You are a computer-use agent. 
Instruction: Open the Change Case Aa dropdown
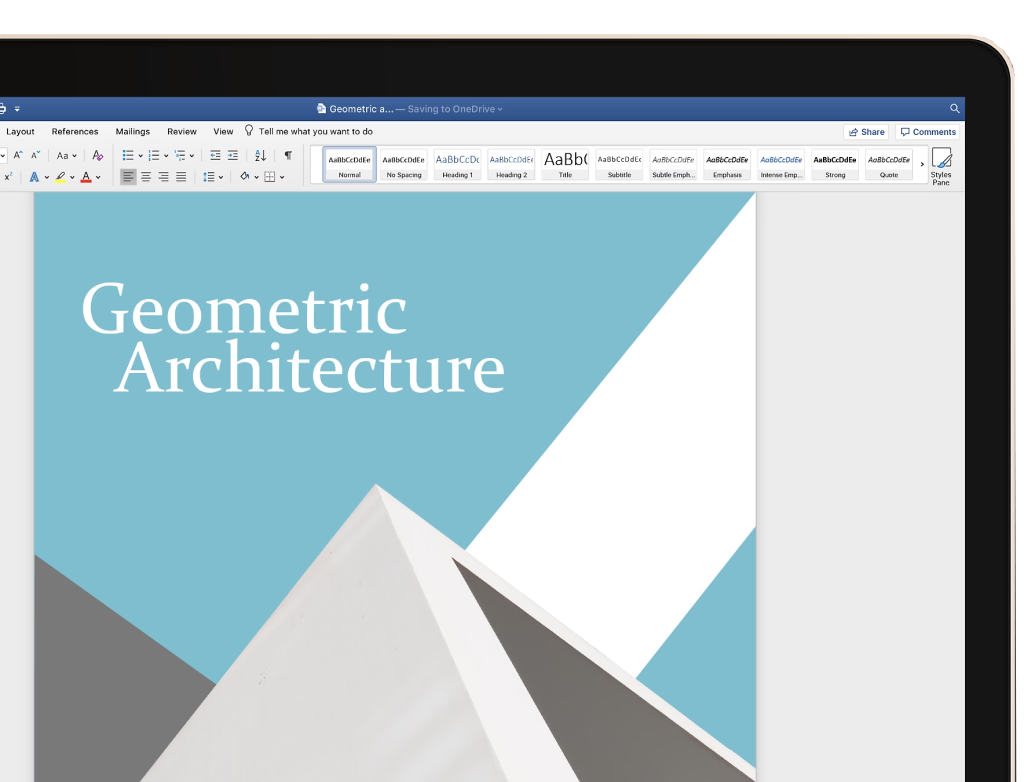tap(65, 155)
